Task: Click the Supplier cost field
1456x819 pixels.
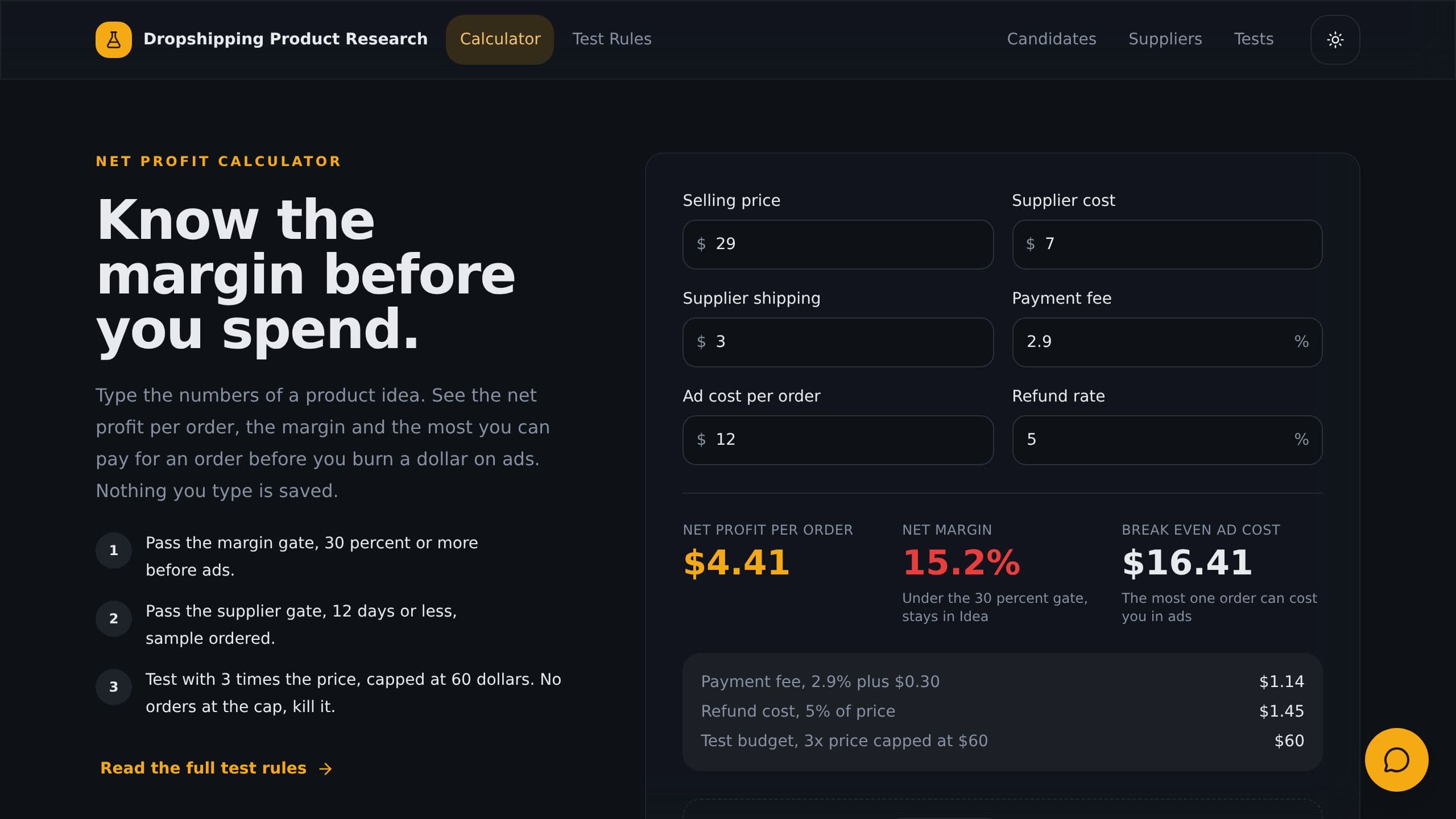Action: (1167, 245)
